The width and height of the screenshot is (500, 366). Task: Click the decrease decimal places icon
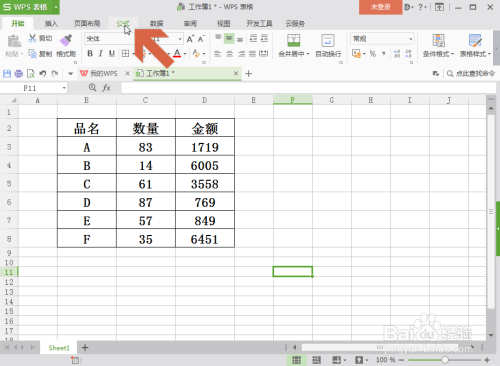pos(409,54)
